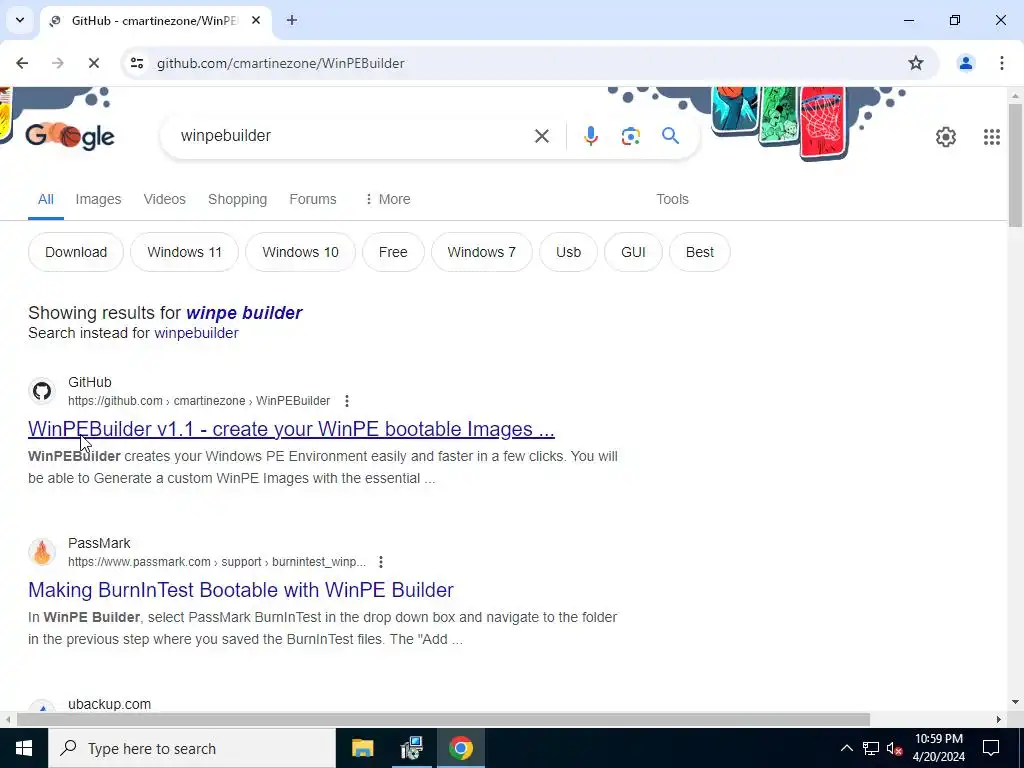Open PassMark result's three-dot options
Viewport: 1024px width, 768px height.
[x=381, y=562]
